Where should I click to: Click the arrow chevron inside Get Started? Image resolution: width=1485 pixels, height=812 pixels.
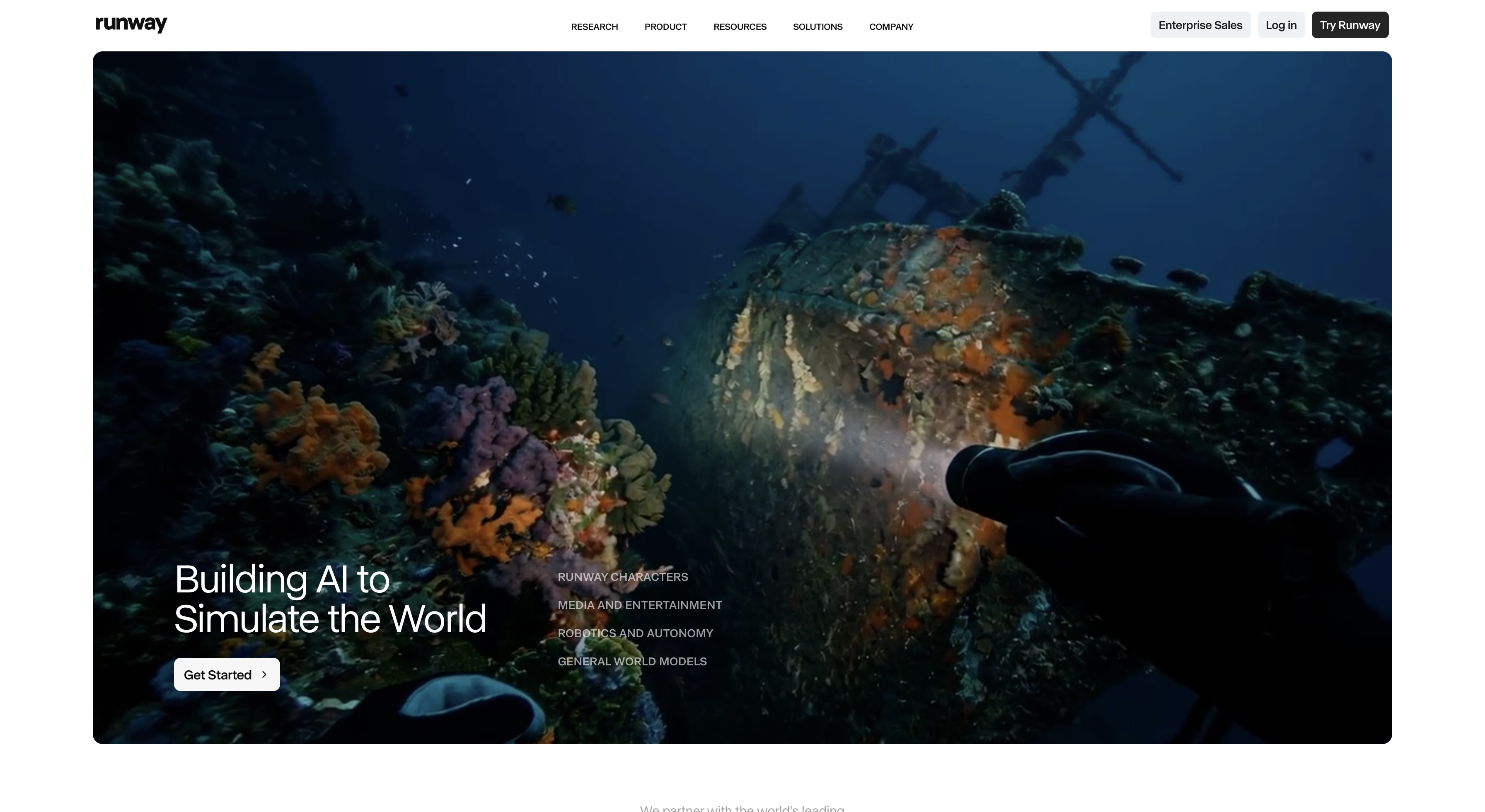click(x=265, y=674)
